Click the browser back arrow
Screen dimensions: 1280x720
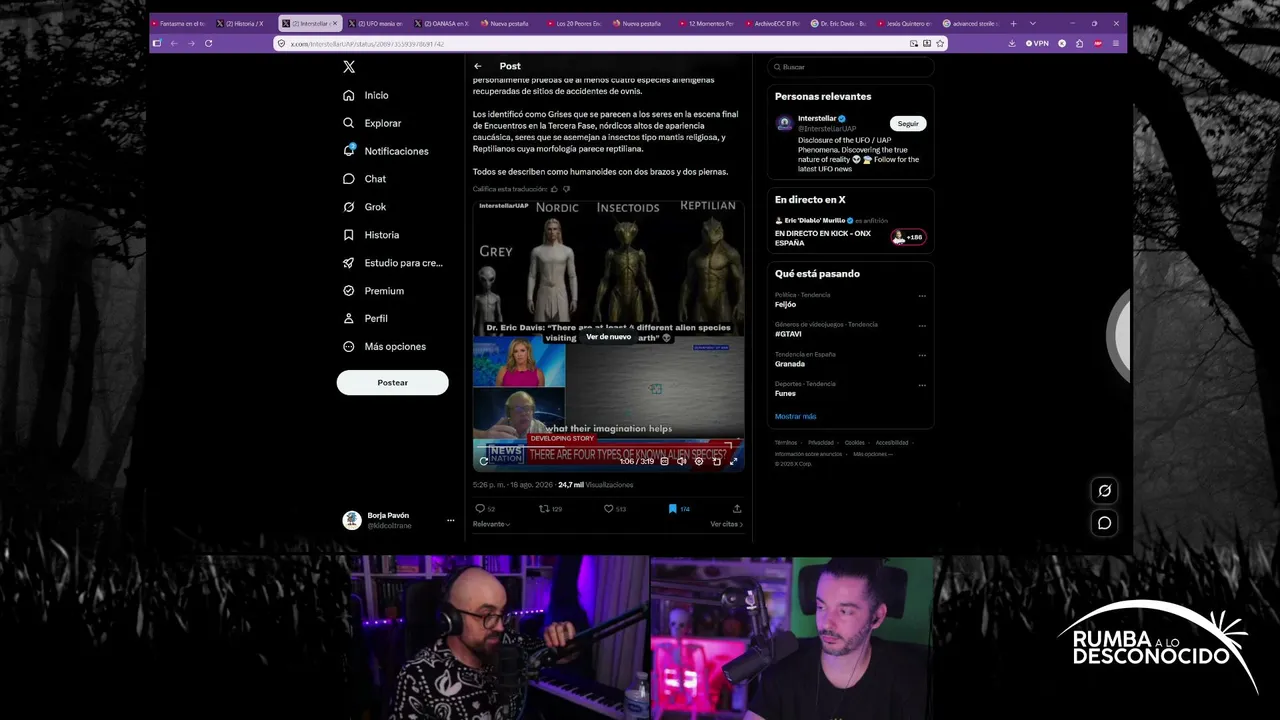pos(173,43)
